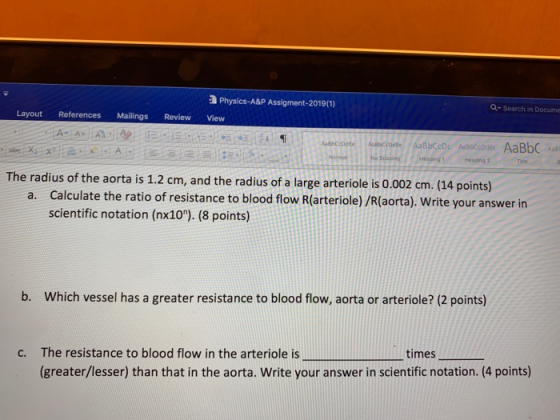Open the font color dropdown arrow
Screen dimensions: 560x420
[130, 152]
